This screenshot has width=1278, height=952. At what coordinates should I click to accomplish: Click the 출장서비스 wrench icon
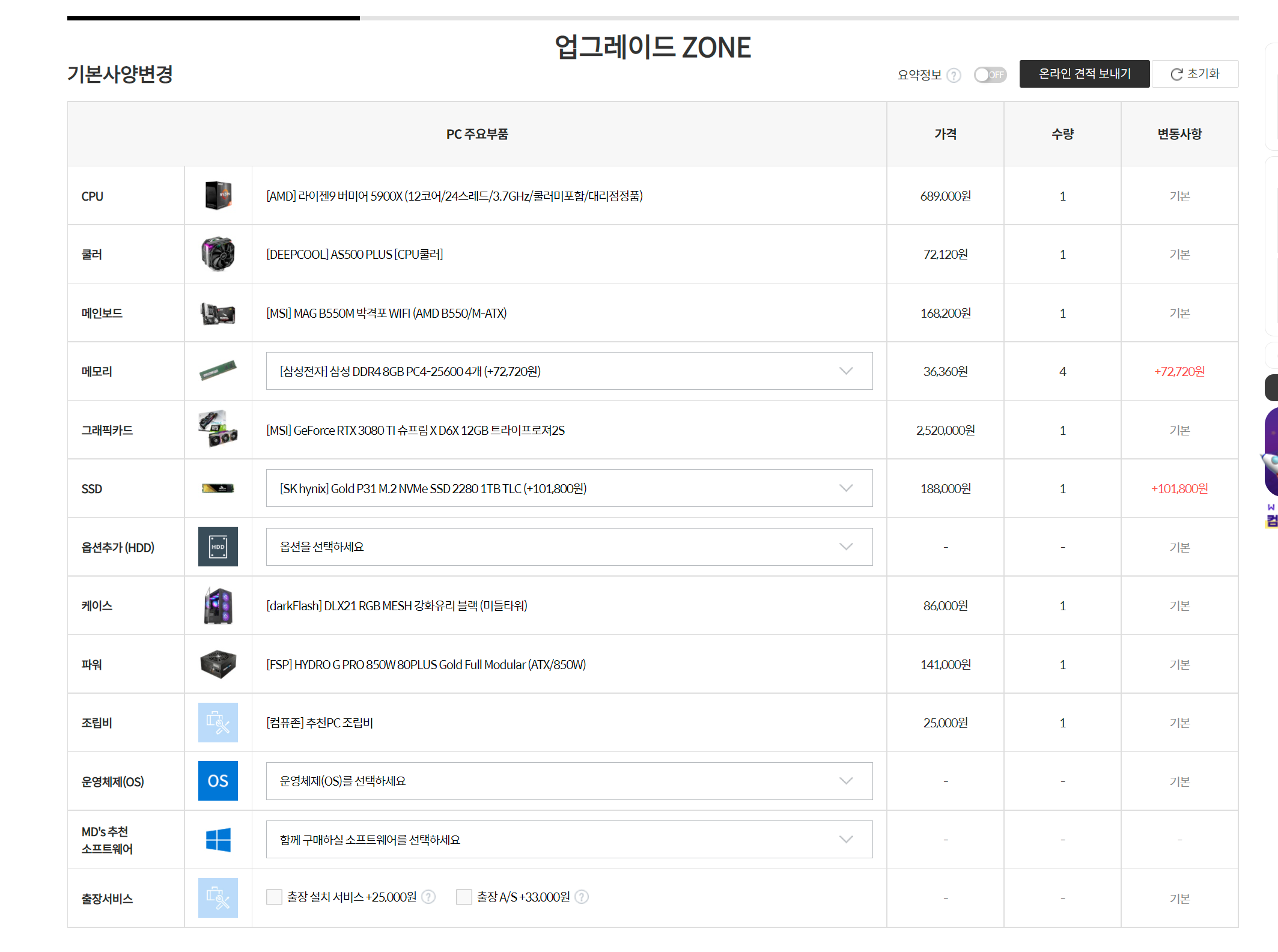218,898
